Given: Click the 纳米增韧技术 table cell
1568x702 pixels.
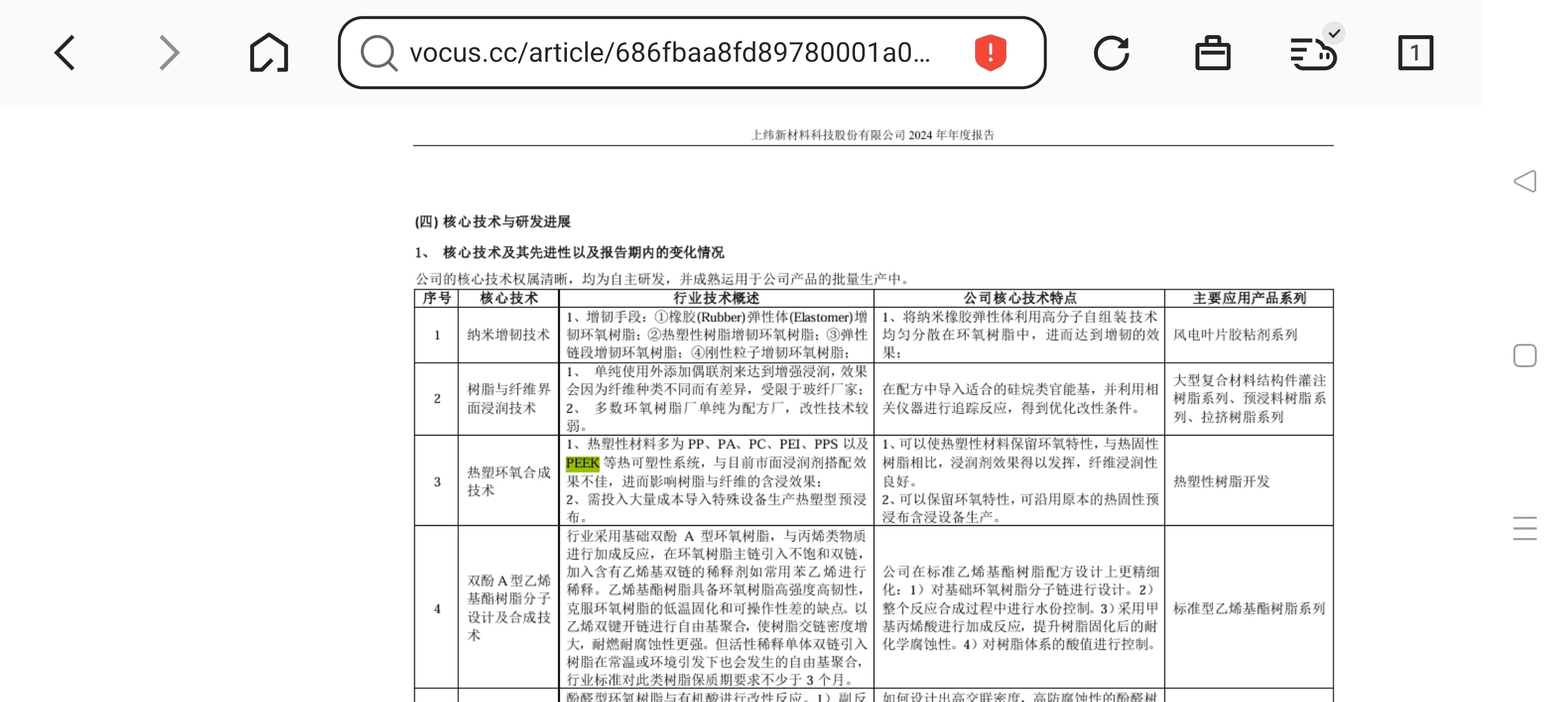Looking at the screenshot, I should pyautogui.click(x=508, y=335).
